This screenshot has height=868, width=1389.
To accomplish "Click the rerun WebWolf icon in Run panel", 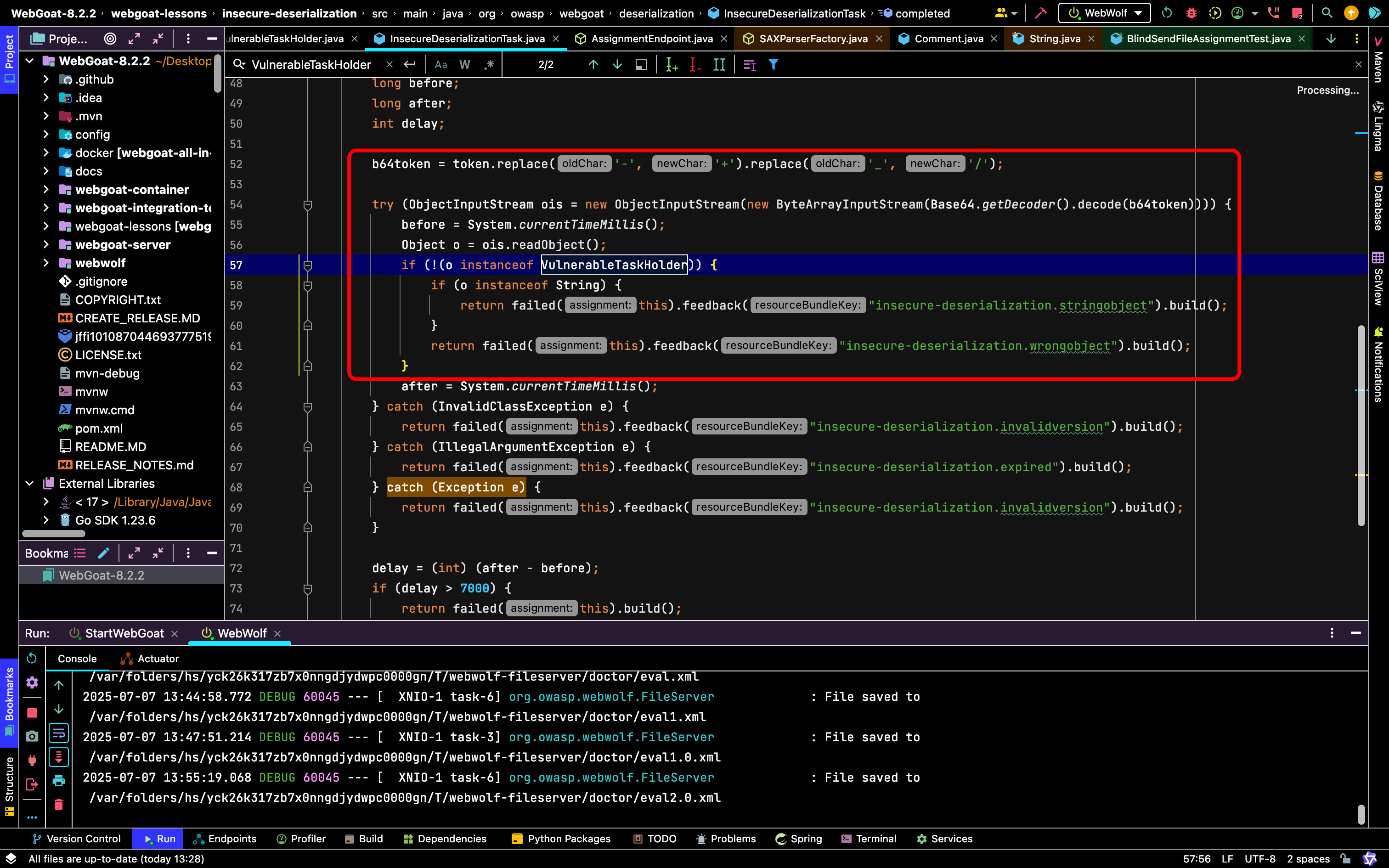I will (32, 659).
